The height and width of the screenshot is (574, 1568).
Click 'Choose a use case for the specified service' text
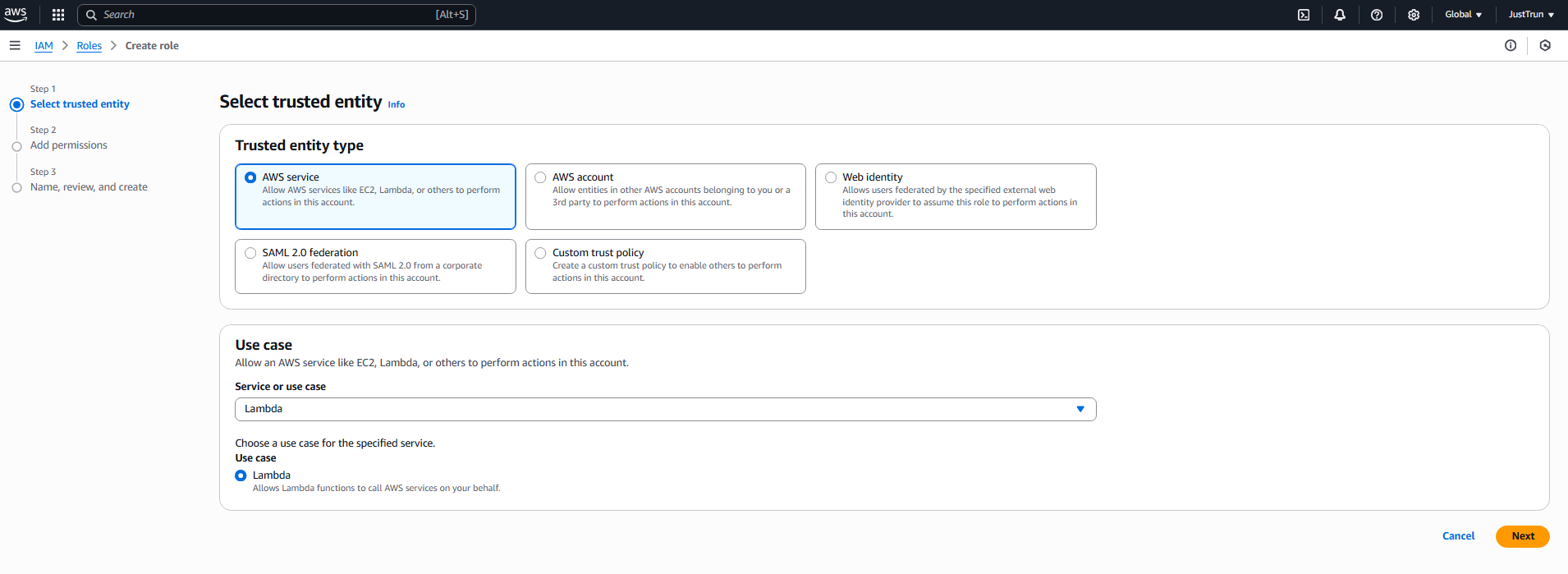pyautogui.click(x=335, y=443)
